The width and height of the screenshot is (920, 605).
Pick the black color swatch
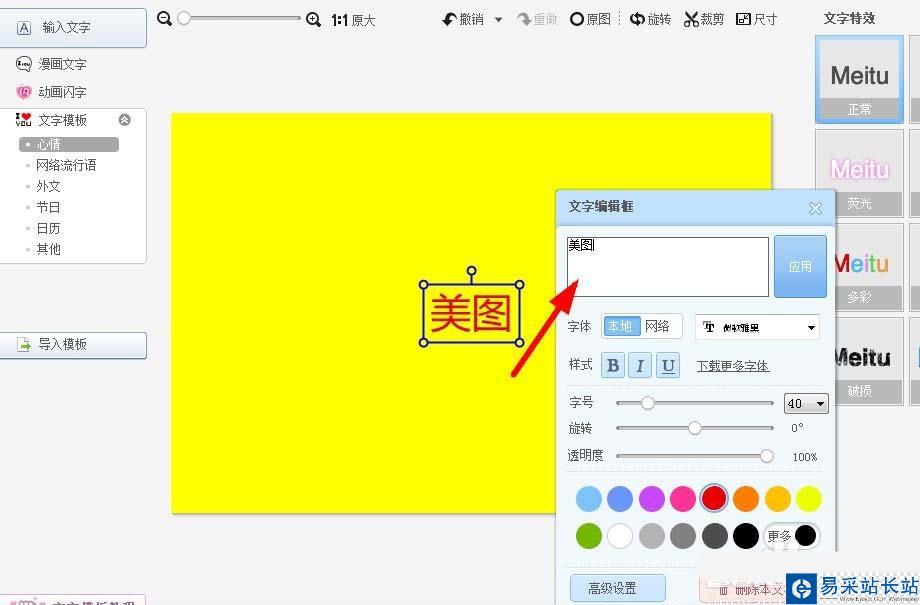coord(746,536)
